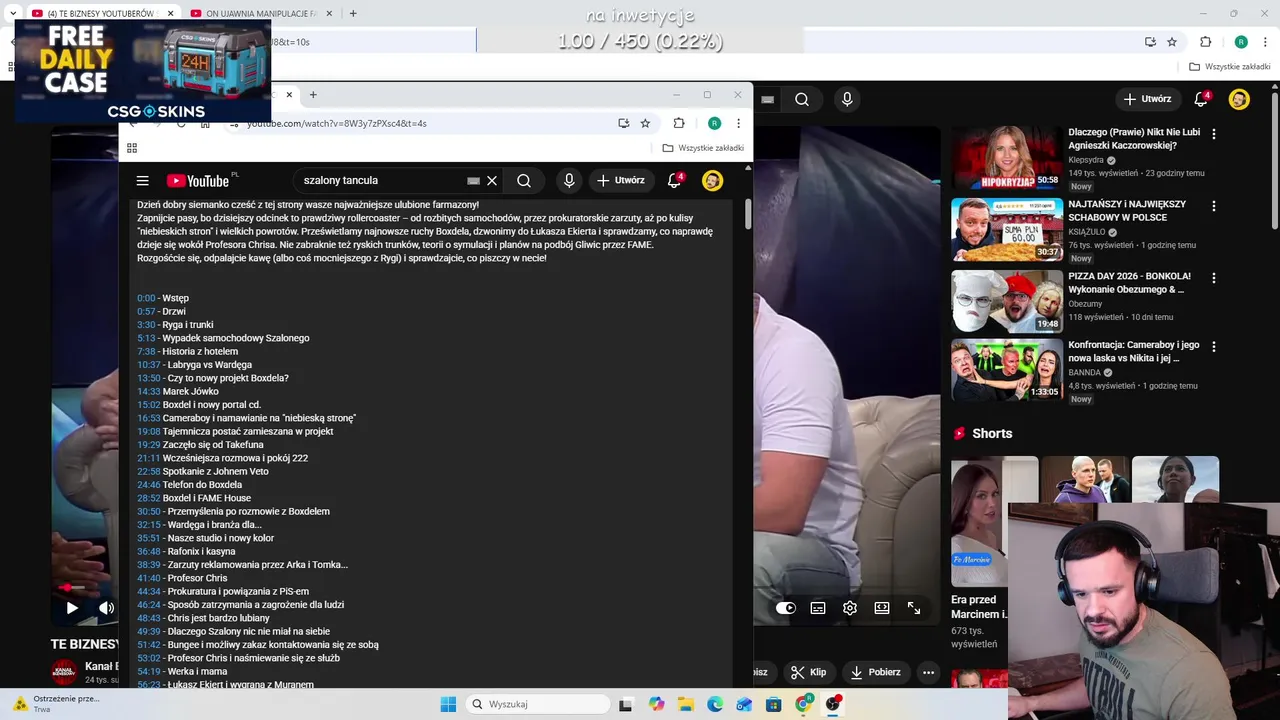This screenshot has width=1280, height=720.
Task: Click the 'szalony tancula' search field
Action: (x=380, y=181)
